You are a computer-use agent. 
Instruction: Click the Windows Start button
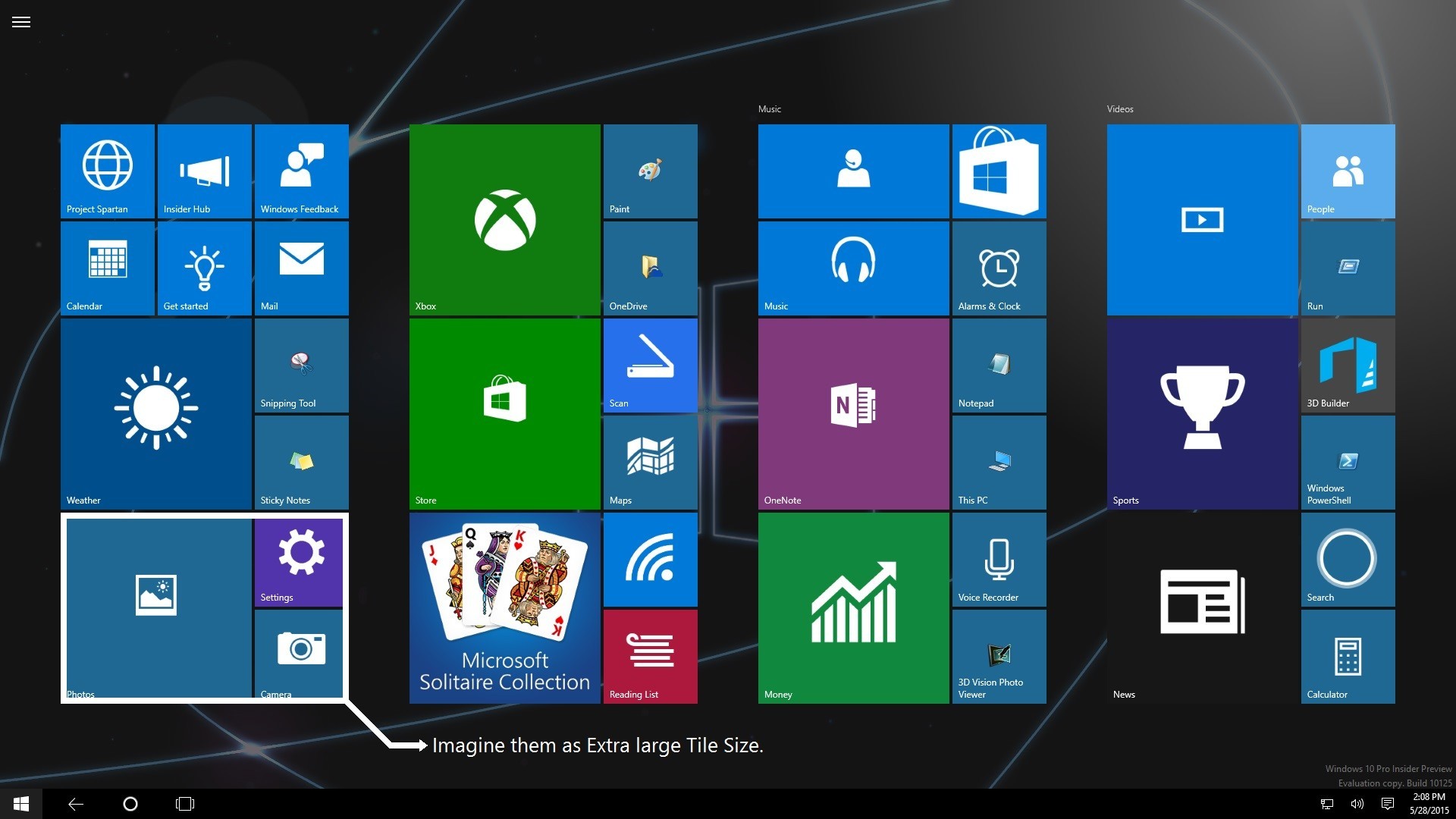21,804
